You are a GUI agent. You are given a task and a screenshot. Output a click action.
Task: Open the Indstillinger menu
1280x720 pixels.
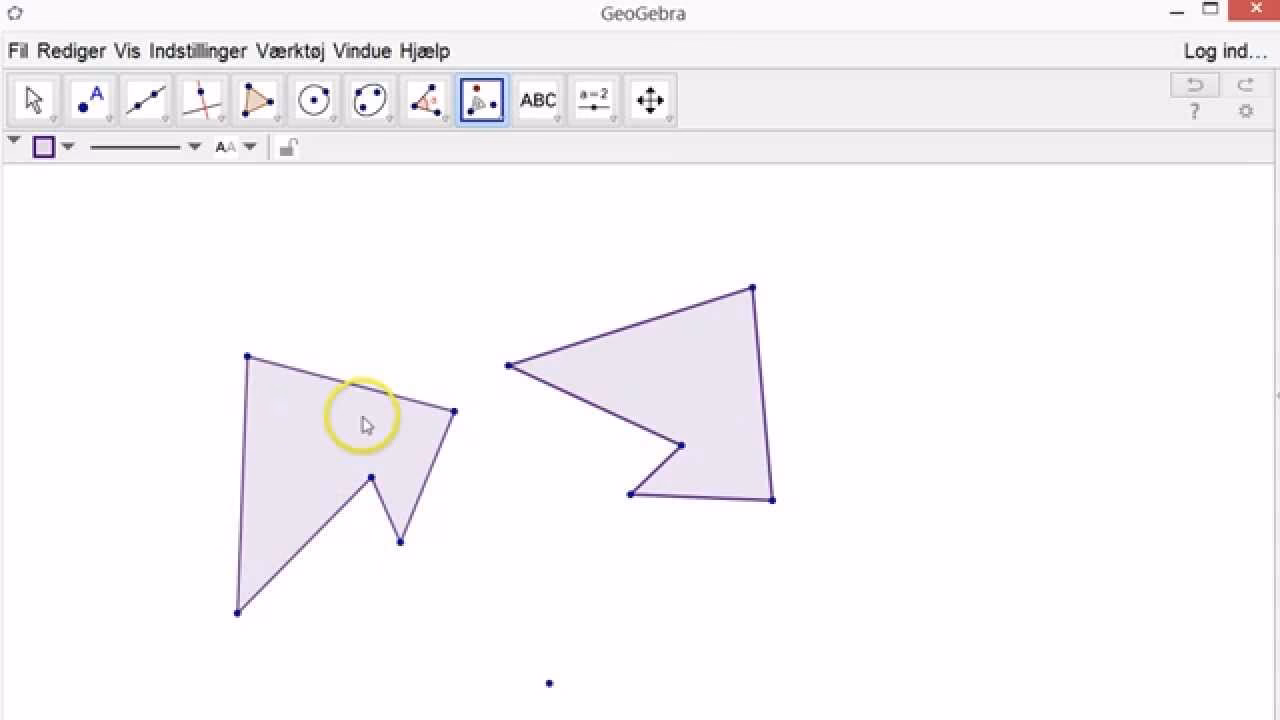click(x=198, y=51)
